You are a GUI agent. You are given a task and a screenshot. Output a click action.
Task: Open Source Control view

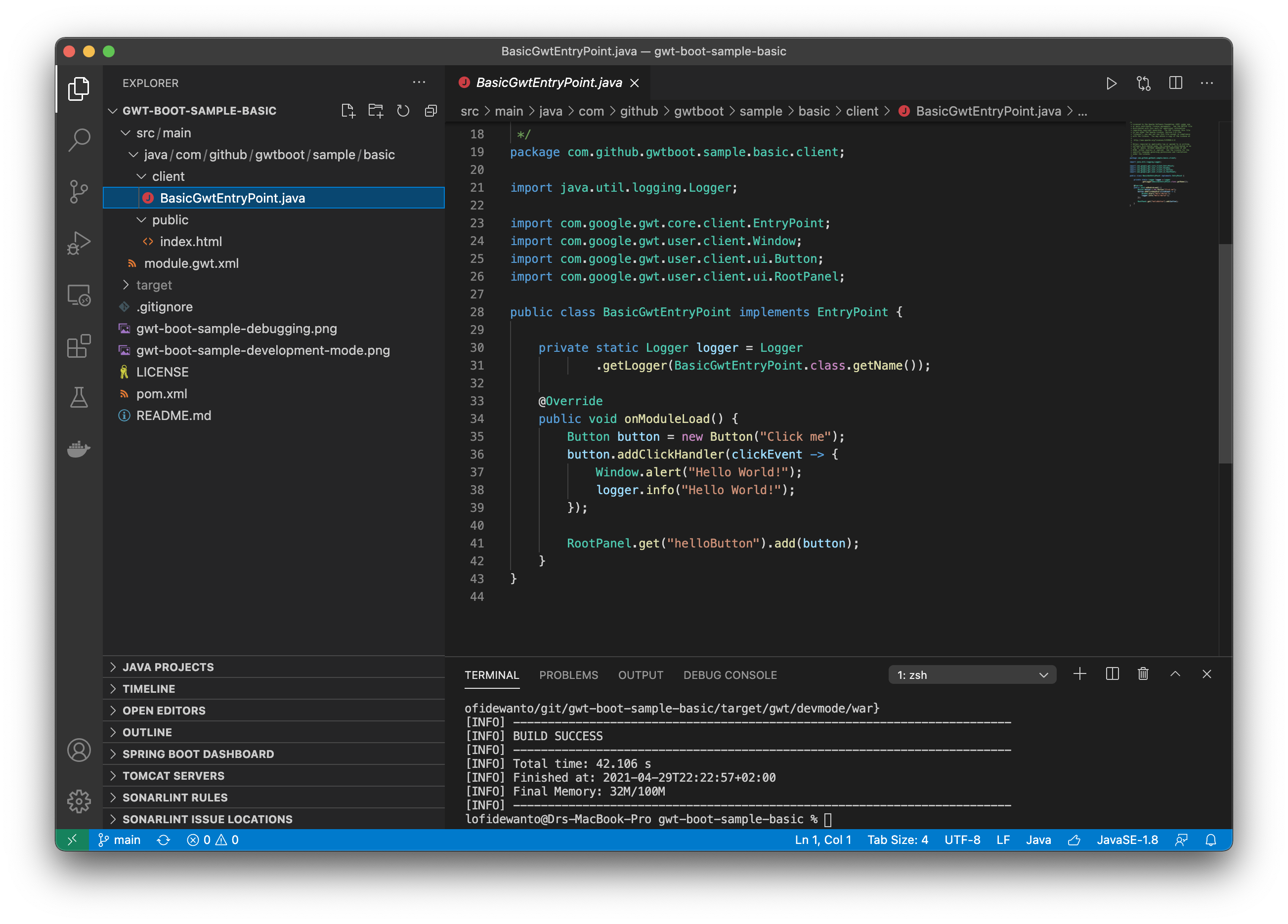click(79, 191)
